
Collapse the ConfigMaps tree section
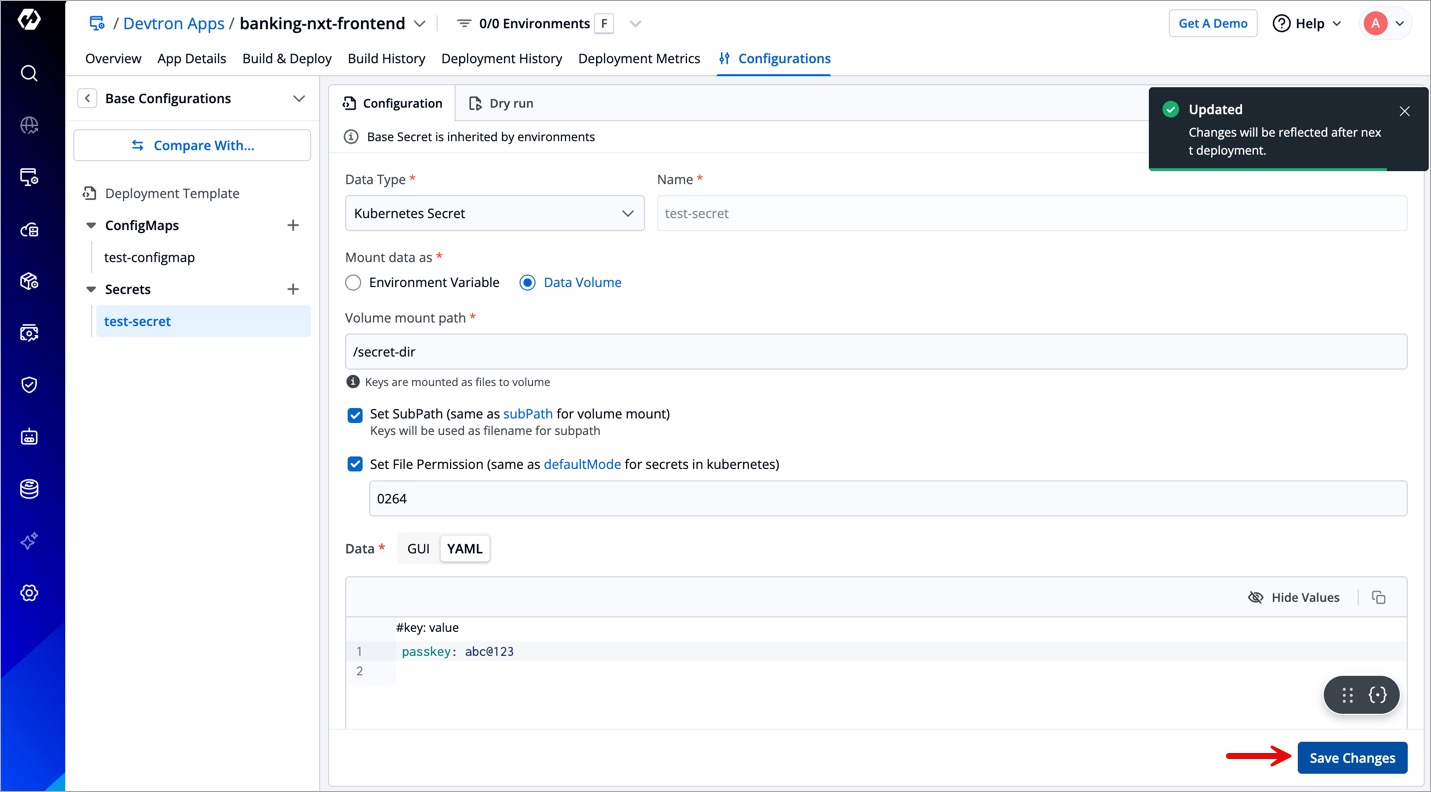coord(91,226)
